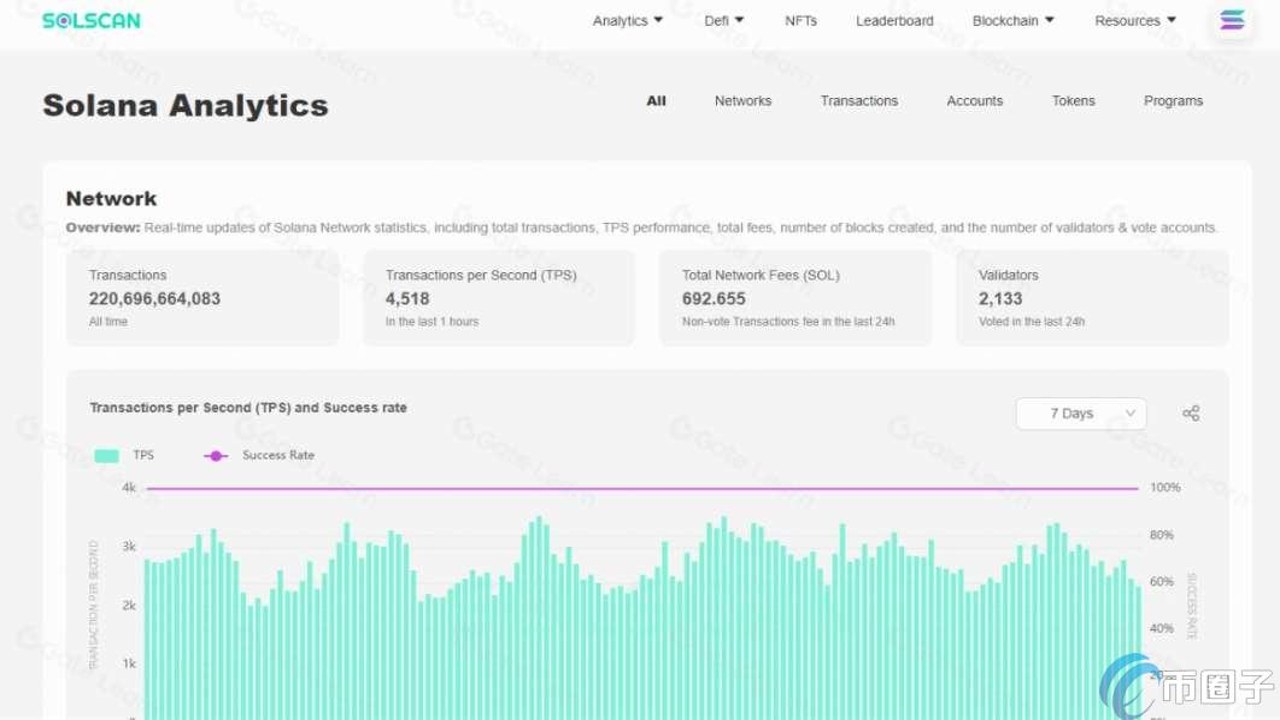Click the 2k y-axis label

pos(129,605)
